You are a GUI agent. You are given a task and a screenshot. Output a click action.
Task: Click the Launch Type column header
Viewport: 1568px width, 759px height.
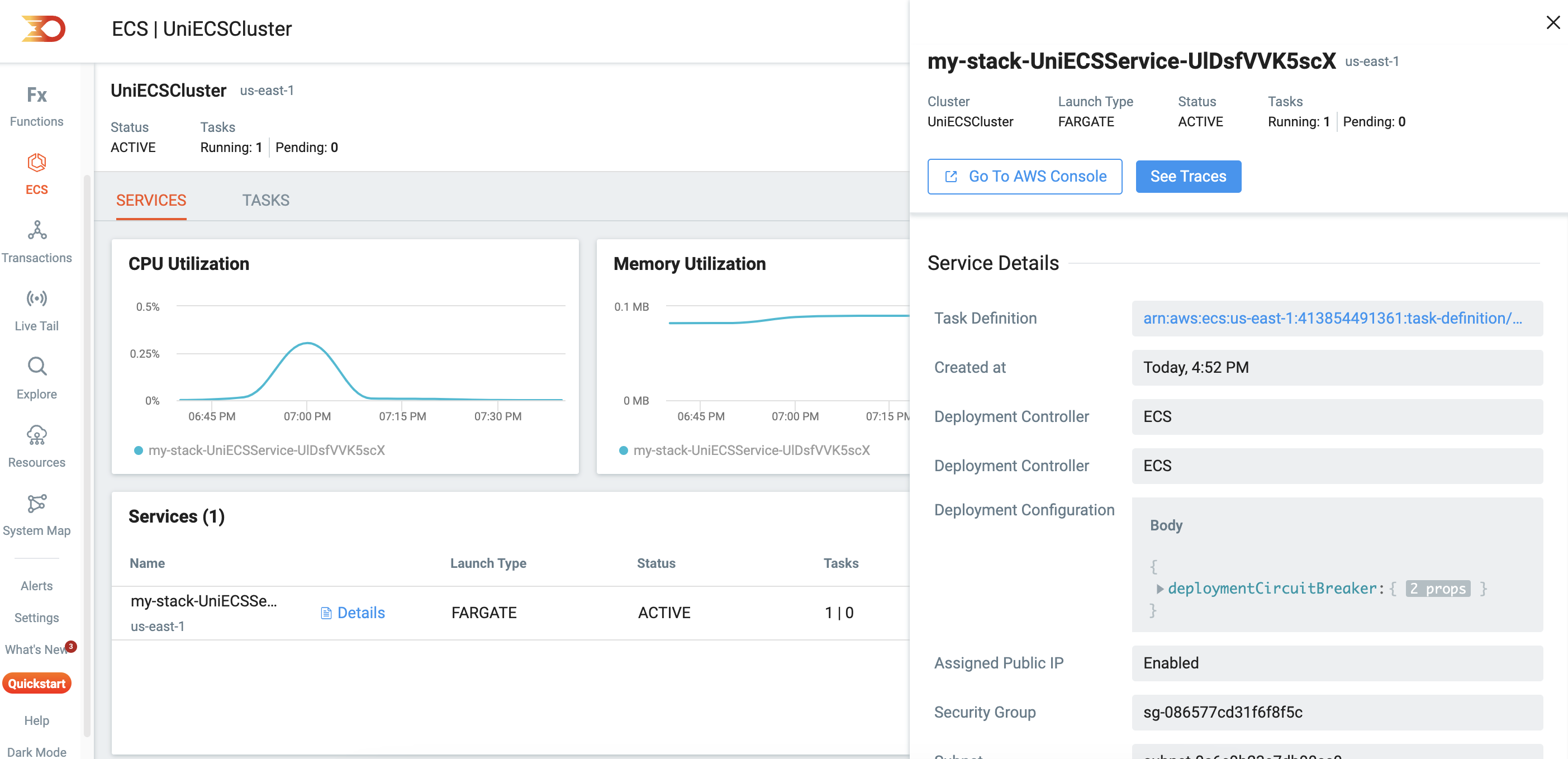[488, 563]
